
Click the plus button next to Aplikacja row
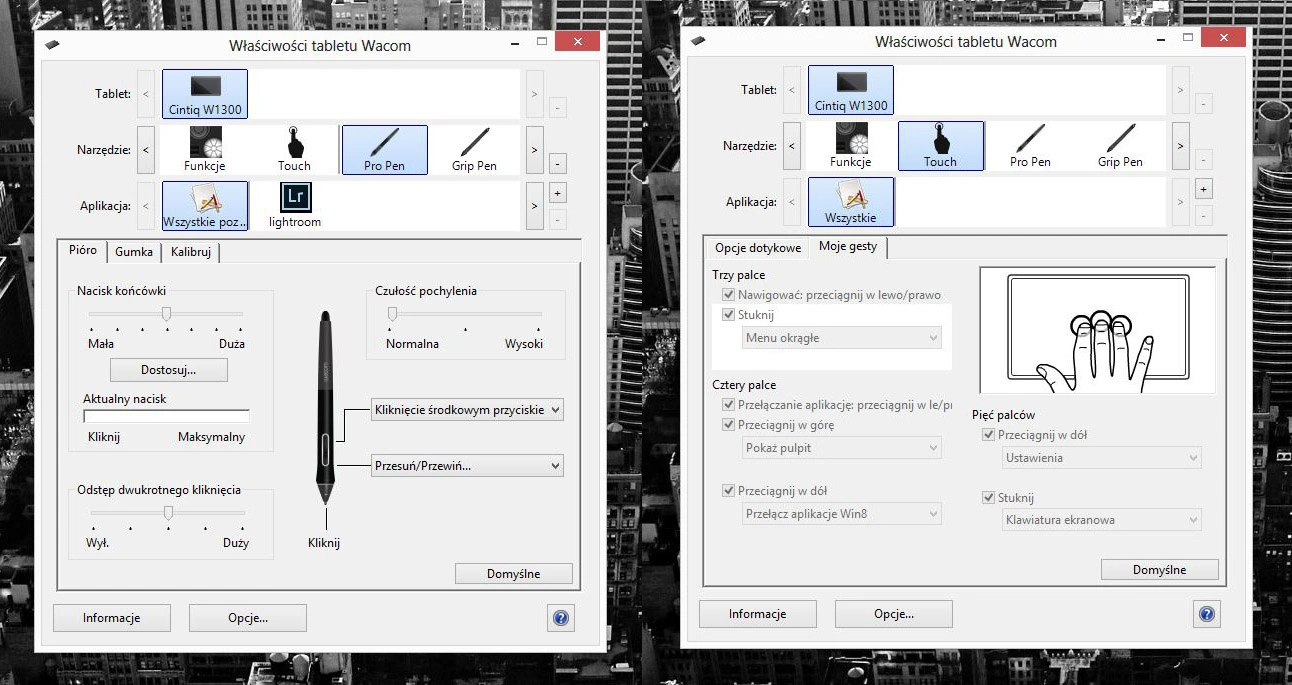click(x=557, y=191)
